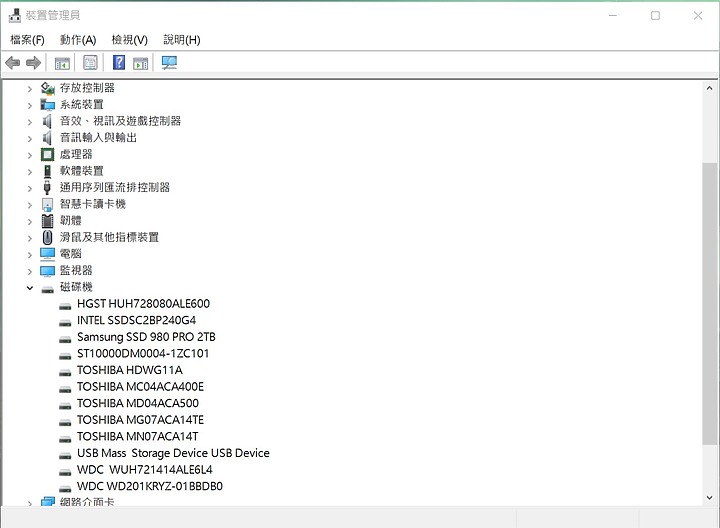Viewport: 720px width, 528px height.
Task: Click the 軟體裝置 icon
Action: pos(47,171)
